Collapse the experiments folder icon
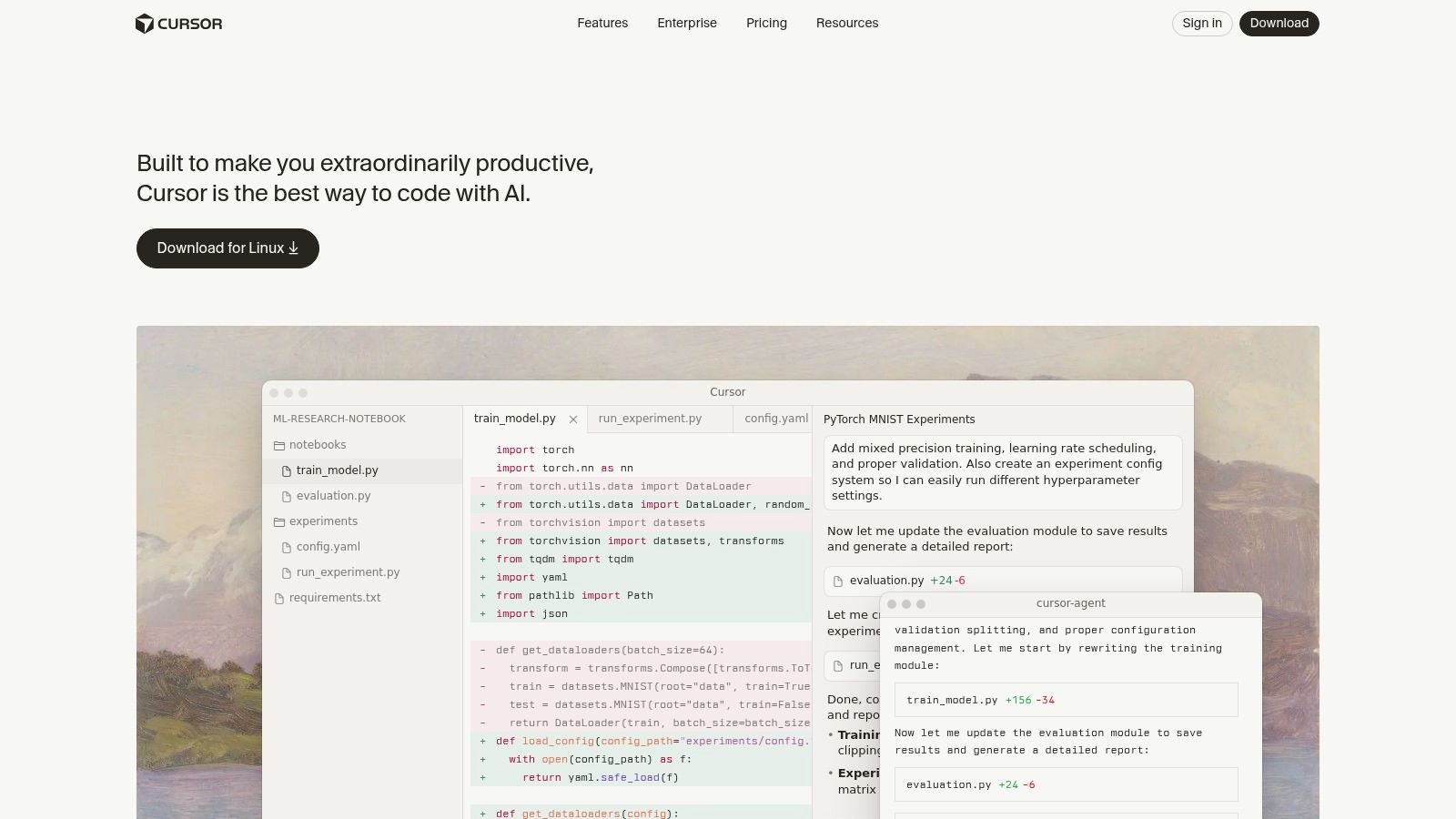Viewport: 1456px width, 819px height. 279,522
